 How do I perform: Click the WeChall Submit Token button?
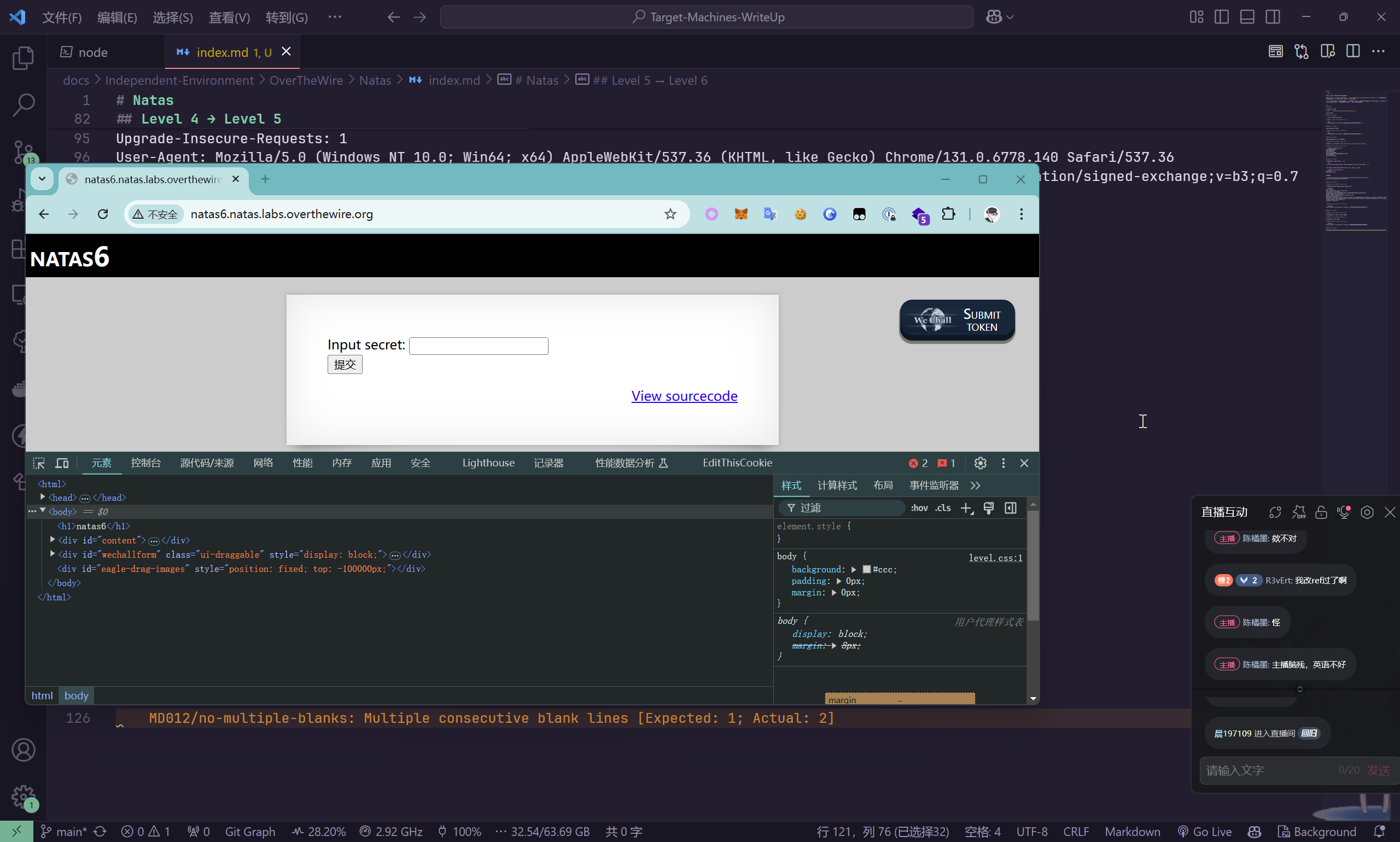point(957,320)
